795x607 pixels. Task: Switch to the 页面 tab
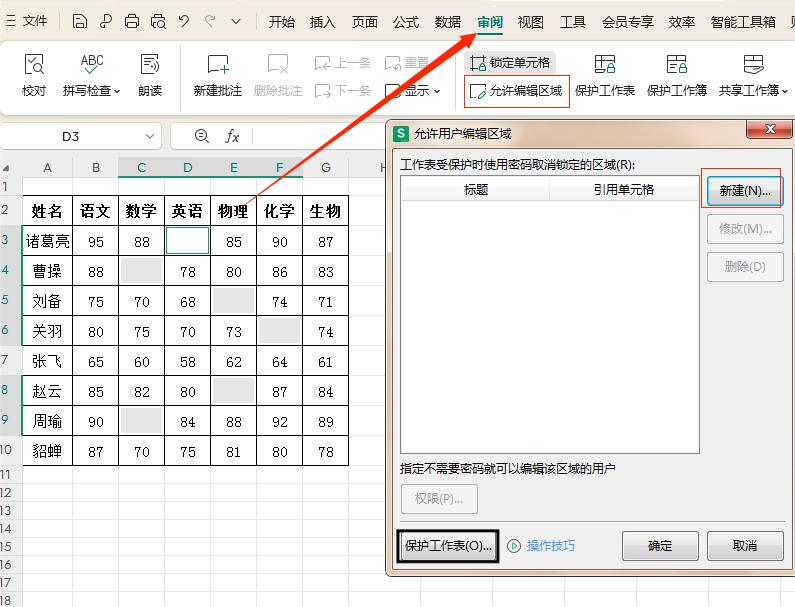click(x=365, y=22)
